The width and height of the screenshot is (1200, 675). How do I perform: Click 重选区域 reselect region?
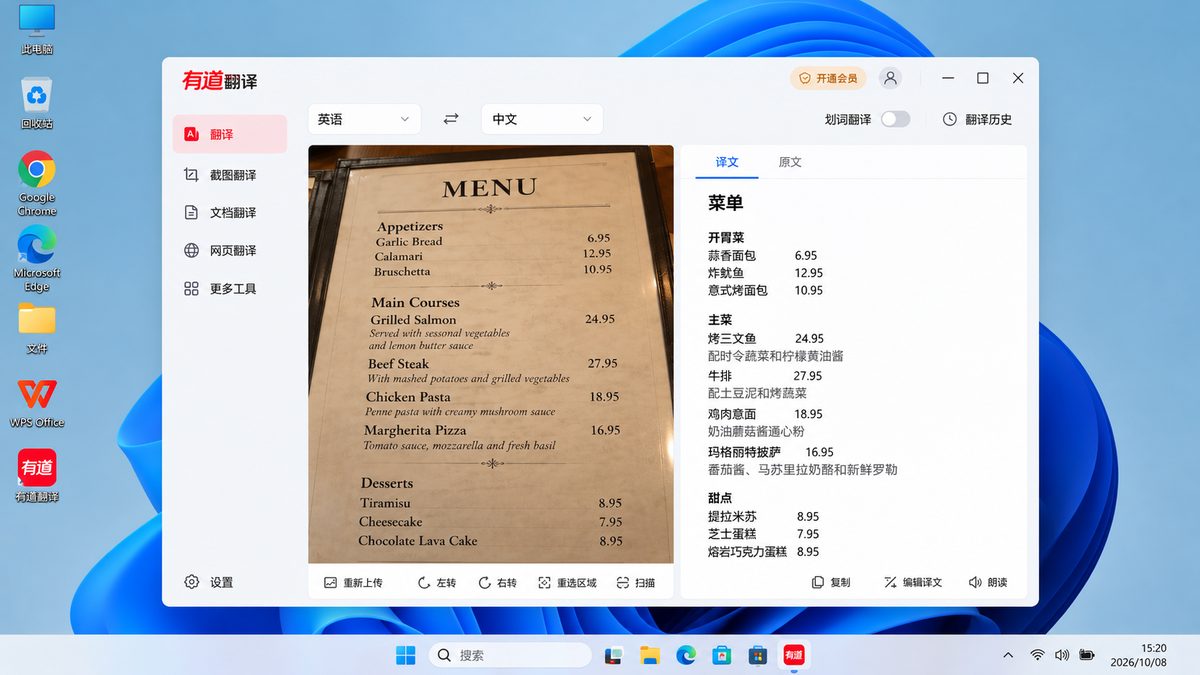(567, 583)
